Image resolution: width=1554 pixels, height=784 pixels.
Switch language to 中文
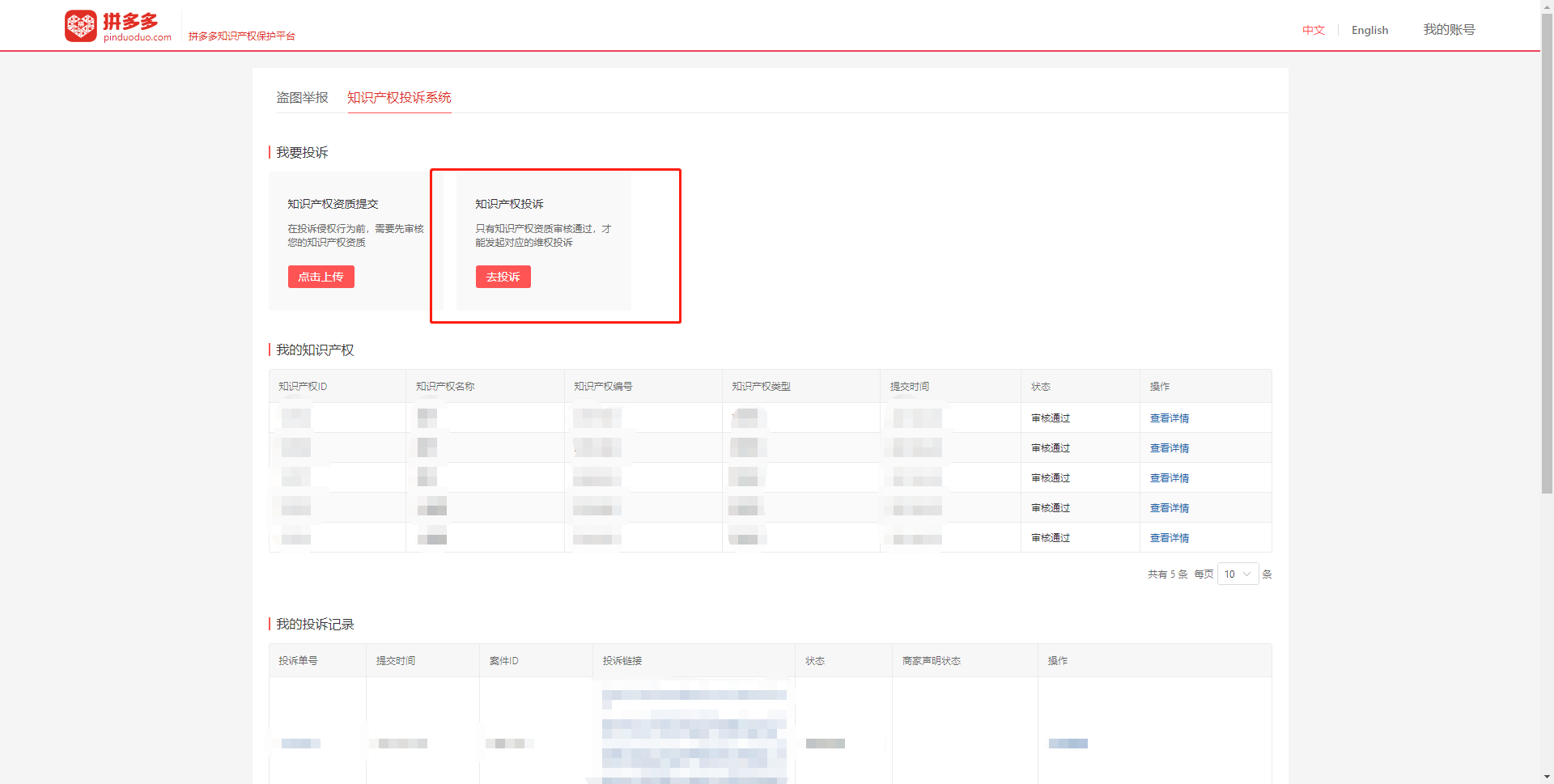(1313, 30)
